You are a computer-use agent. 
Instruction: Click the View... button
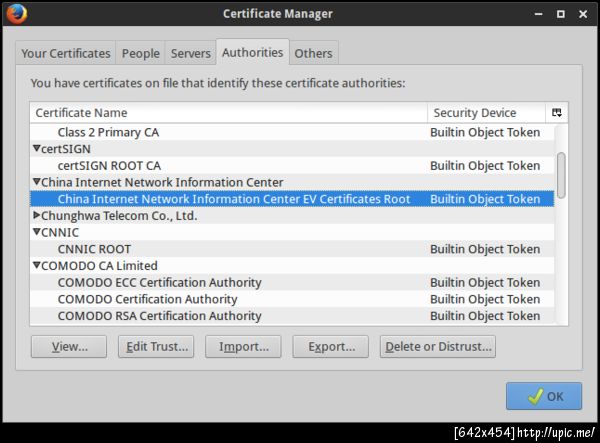click(69, 347)
